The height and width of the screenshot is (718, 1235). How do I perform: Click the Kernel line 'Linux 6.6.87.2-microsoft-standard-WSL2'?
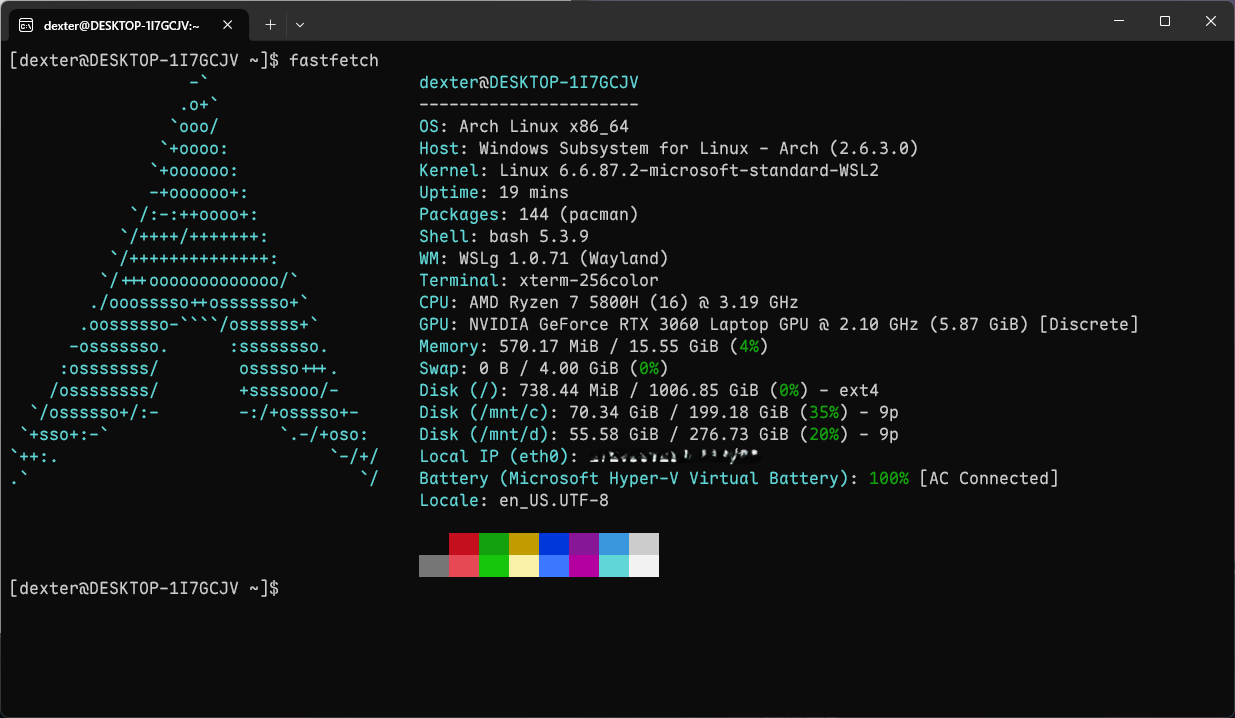click(649, 171)
